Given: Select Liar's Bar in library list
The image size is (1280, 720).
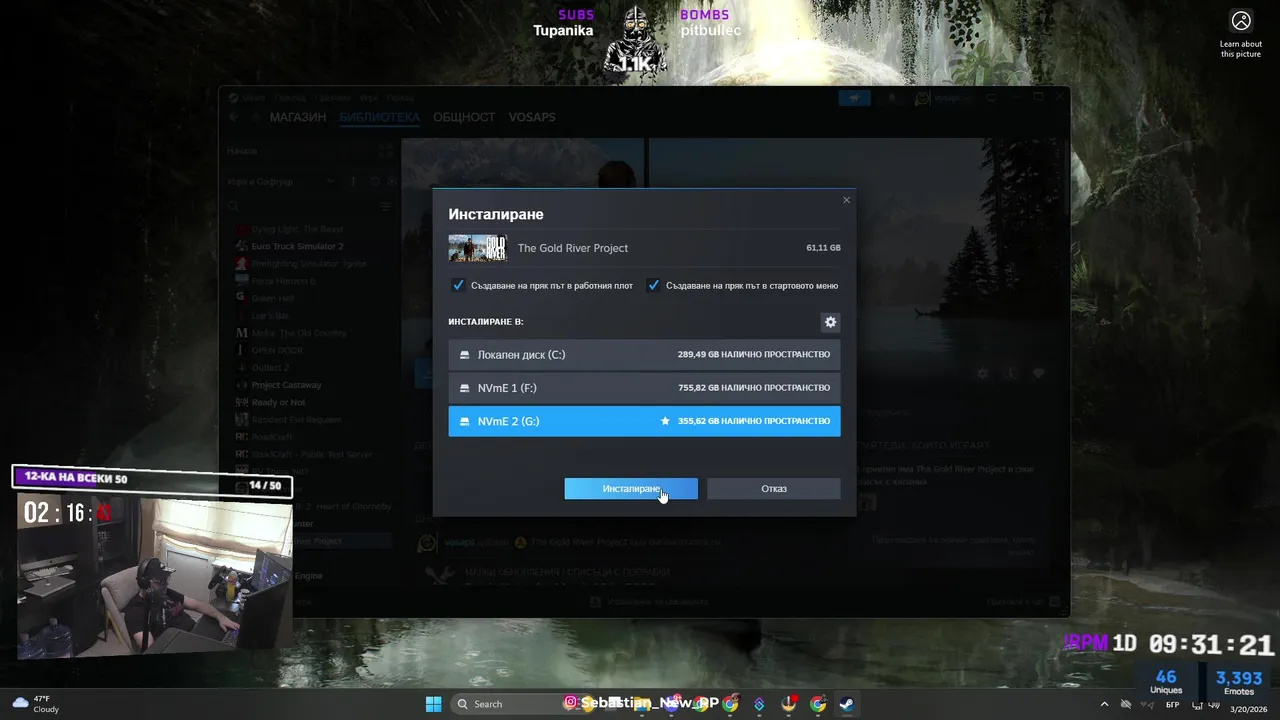Looking at the screenshot, I should (270, 315).
